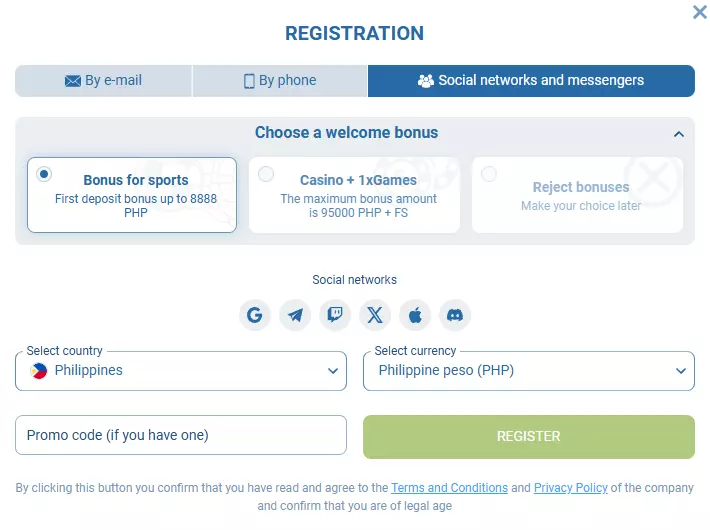Select the Bonus for sports radio button

[x=44, y=174]
